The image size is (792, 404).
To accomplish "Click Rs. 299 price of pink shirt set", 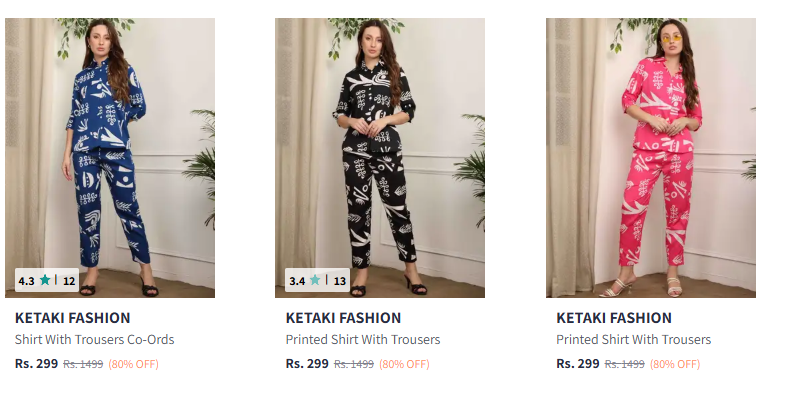I will click(x=578, y=364).
